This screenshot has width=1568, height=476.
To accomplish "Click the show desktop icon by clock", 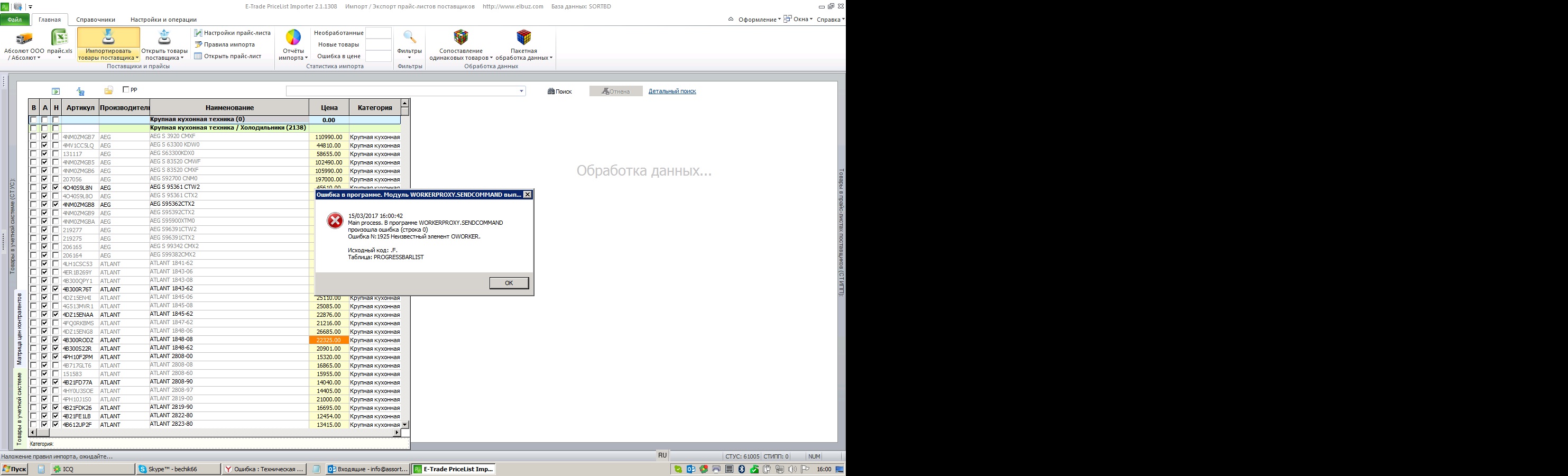I will (x=840, y=469).
